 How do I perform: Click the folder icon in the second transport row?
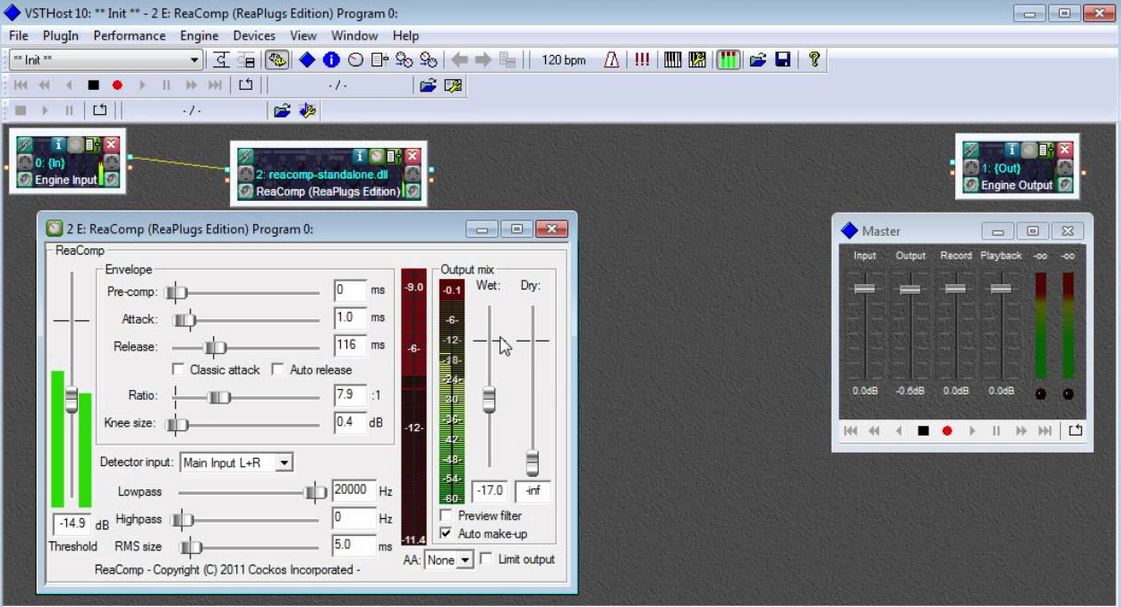pyautogui.click(x=282, y=111)
